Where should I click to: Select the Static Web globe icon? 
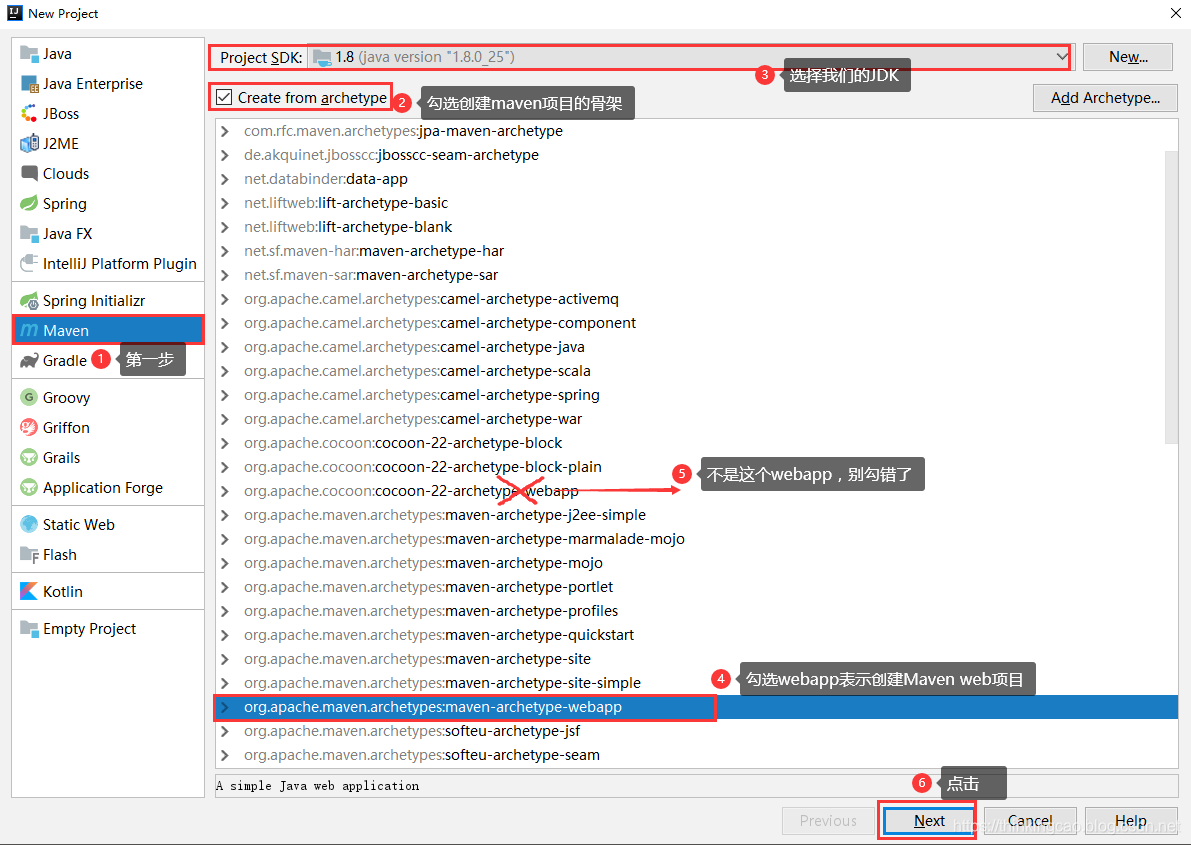(29, 524)
